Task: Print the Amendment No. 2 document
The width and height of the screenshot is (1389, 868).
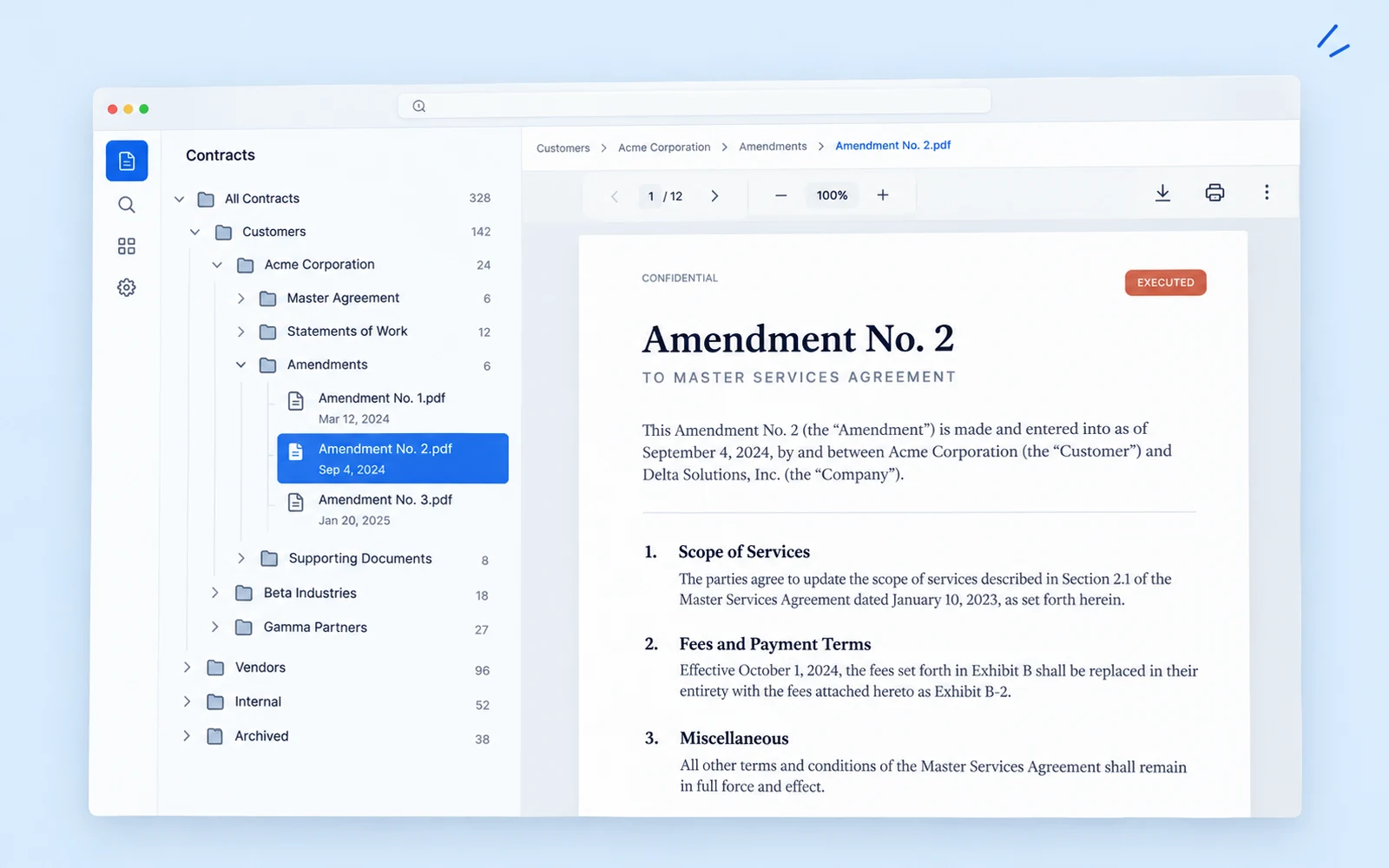Action: click(1215, 193)
